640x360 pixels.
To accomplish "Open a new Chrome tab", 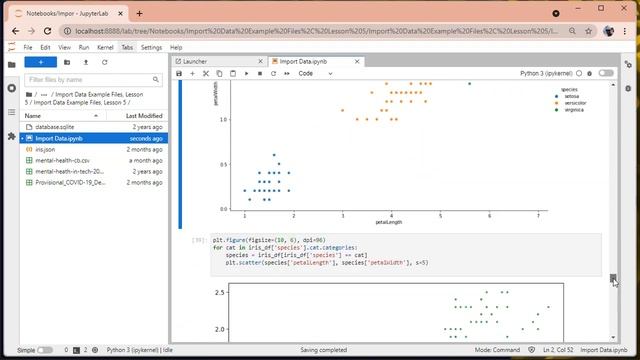I will pyautogui.click(x=139, y=13).
